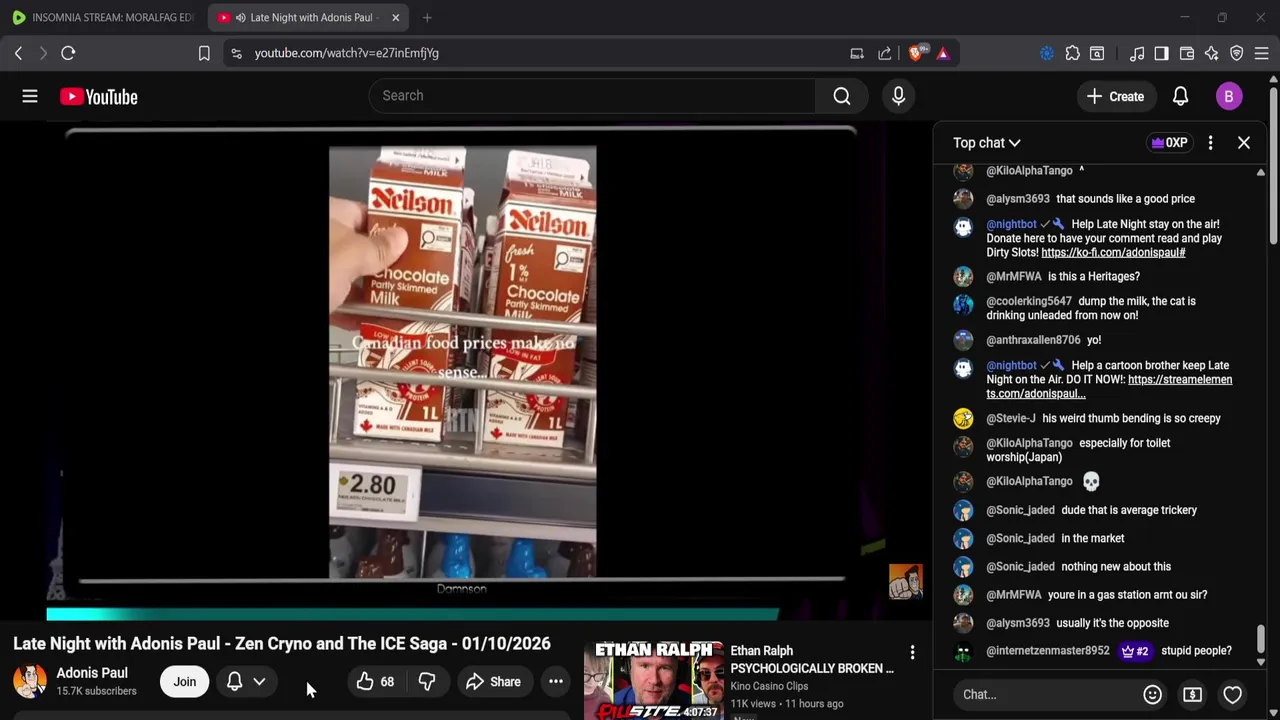Toggle the browser sidebar panel icon
The image size is (1280, 720).
coord(1161,53)
